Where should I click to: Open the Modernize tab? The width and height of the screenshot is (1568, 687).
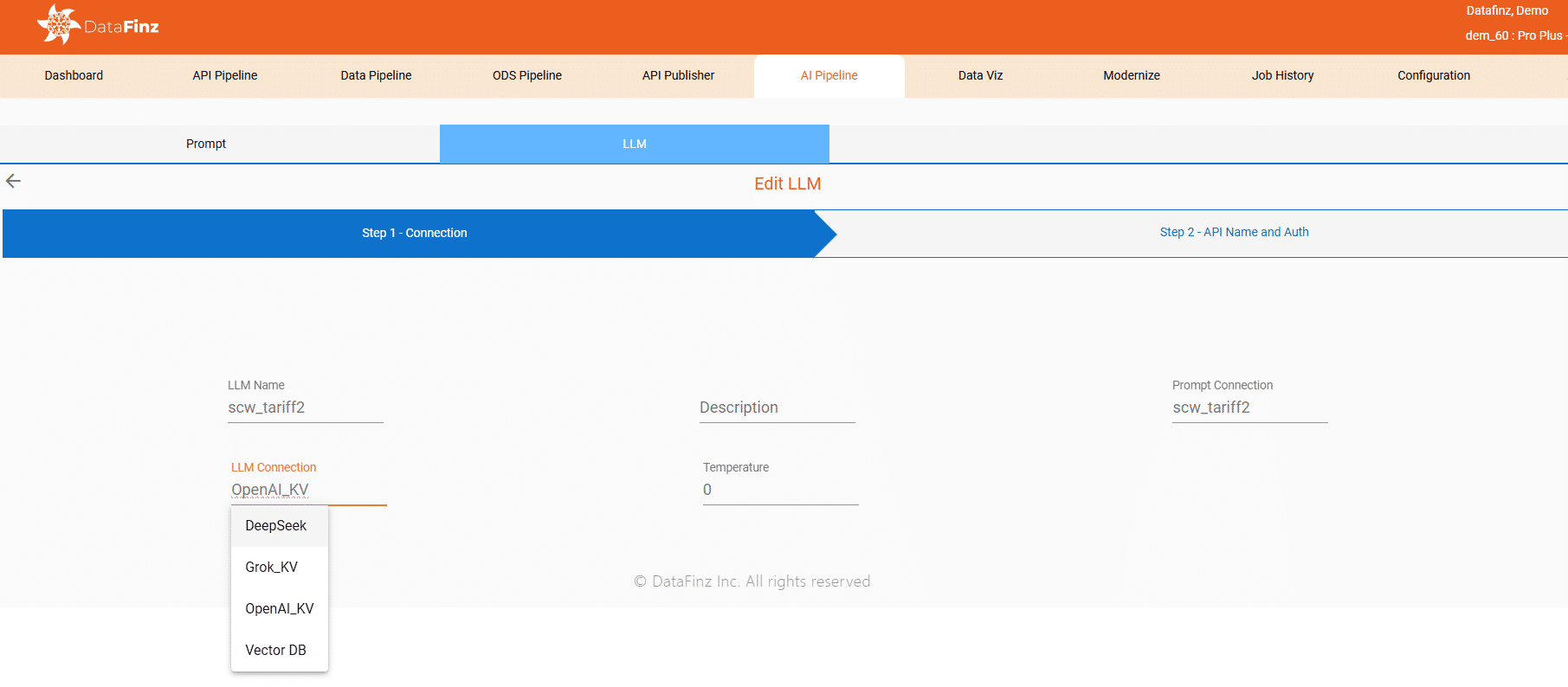coord(1132,76)
